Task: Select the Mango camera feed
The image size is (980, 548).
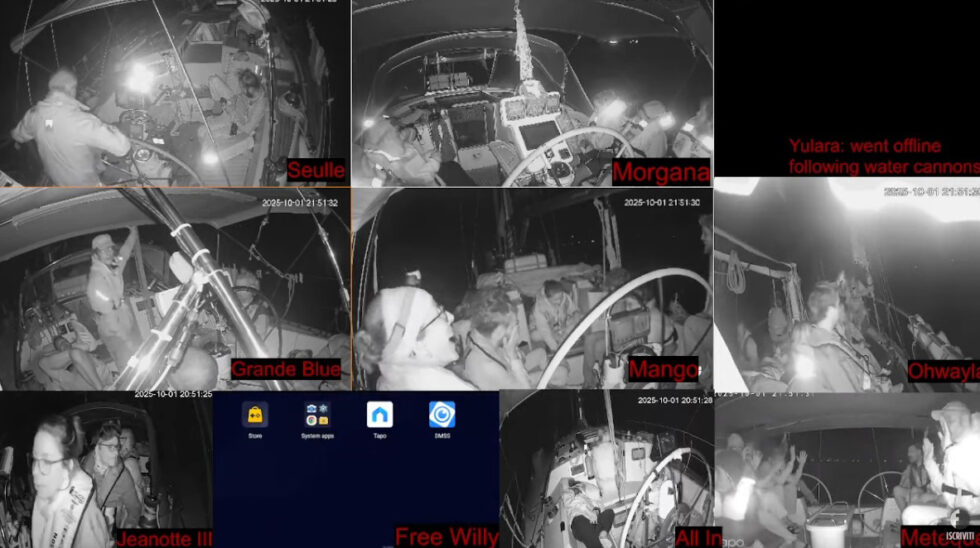Action: (x=532, y=288)
